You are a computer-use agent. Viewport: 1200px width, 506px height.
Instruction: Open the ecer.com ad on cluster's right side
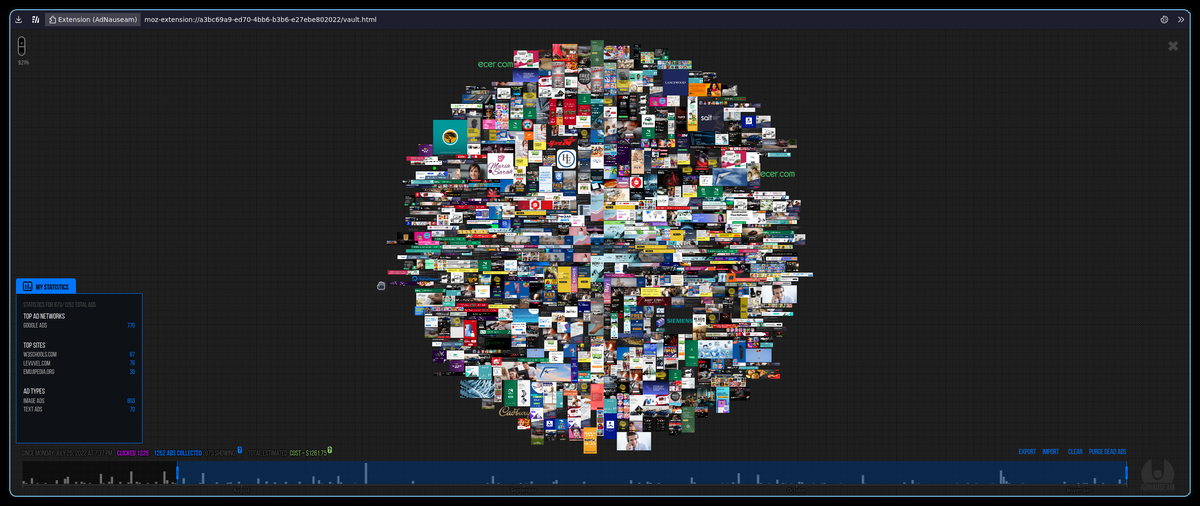776,173
